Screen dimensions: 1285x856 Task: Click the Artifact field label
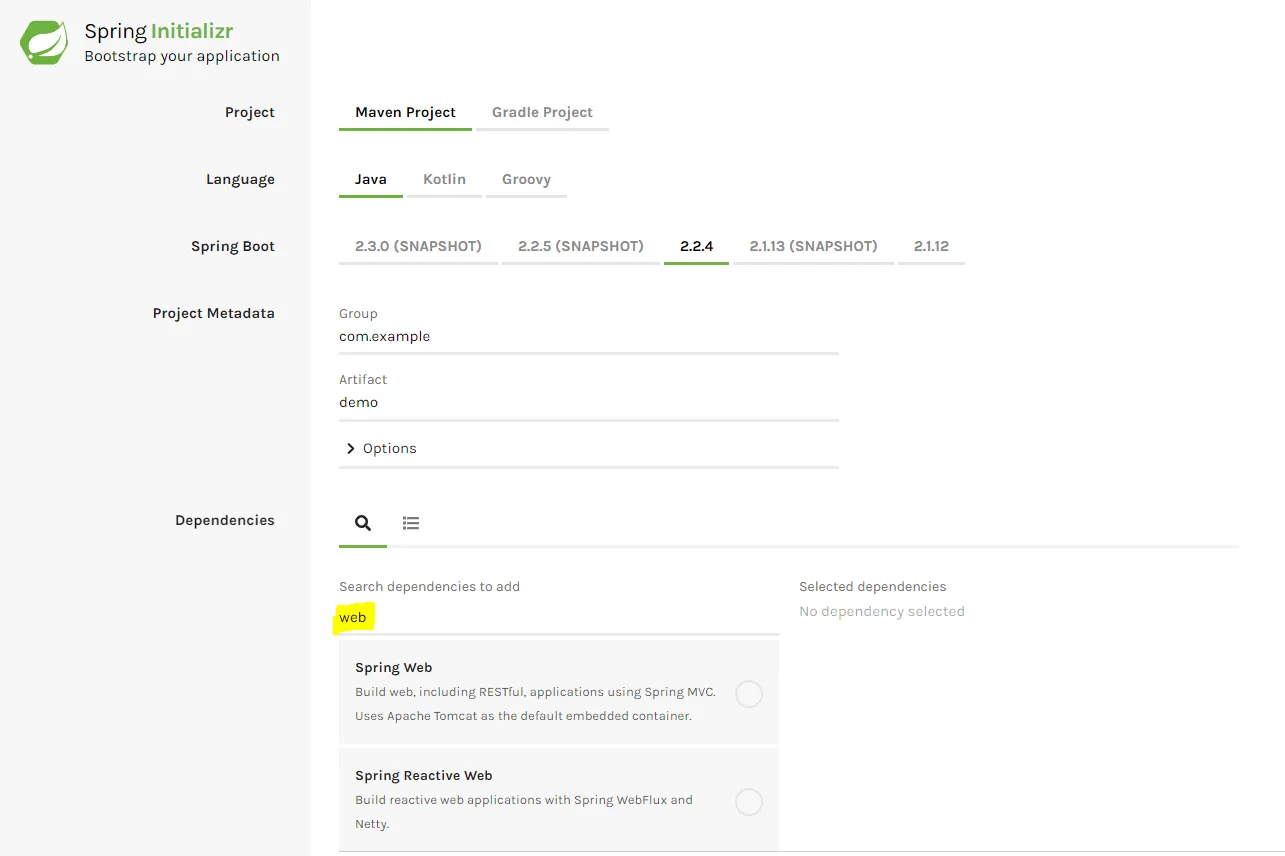pos(363,380)
